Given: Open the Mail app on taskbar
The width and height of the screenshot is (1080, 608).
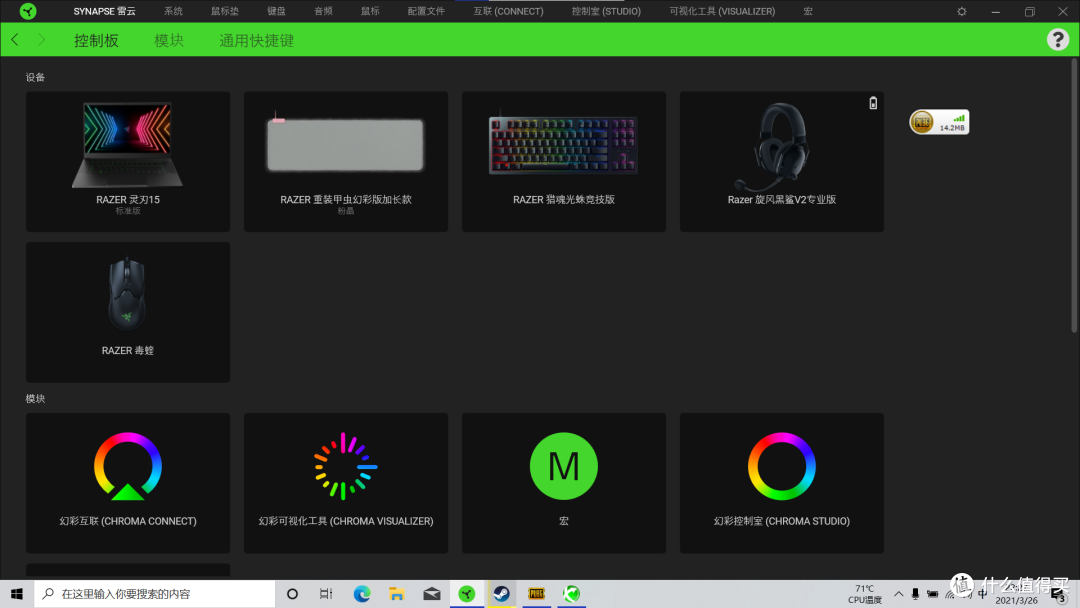Looking at the screenshot, I should [x=432, y=594].
